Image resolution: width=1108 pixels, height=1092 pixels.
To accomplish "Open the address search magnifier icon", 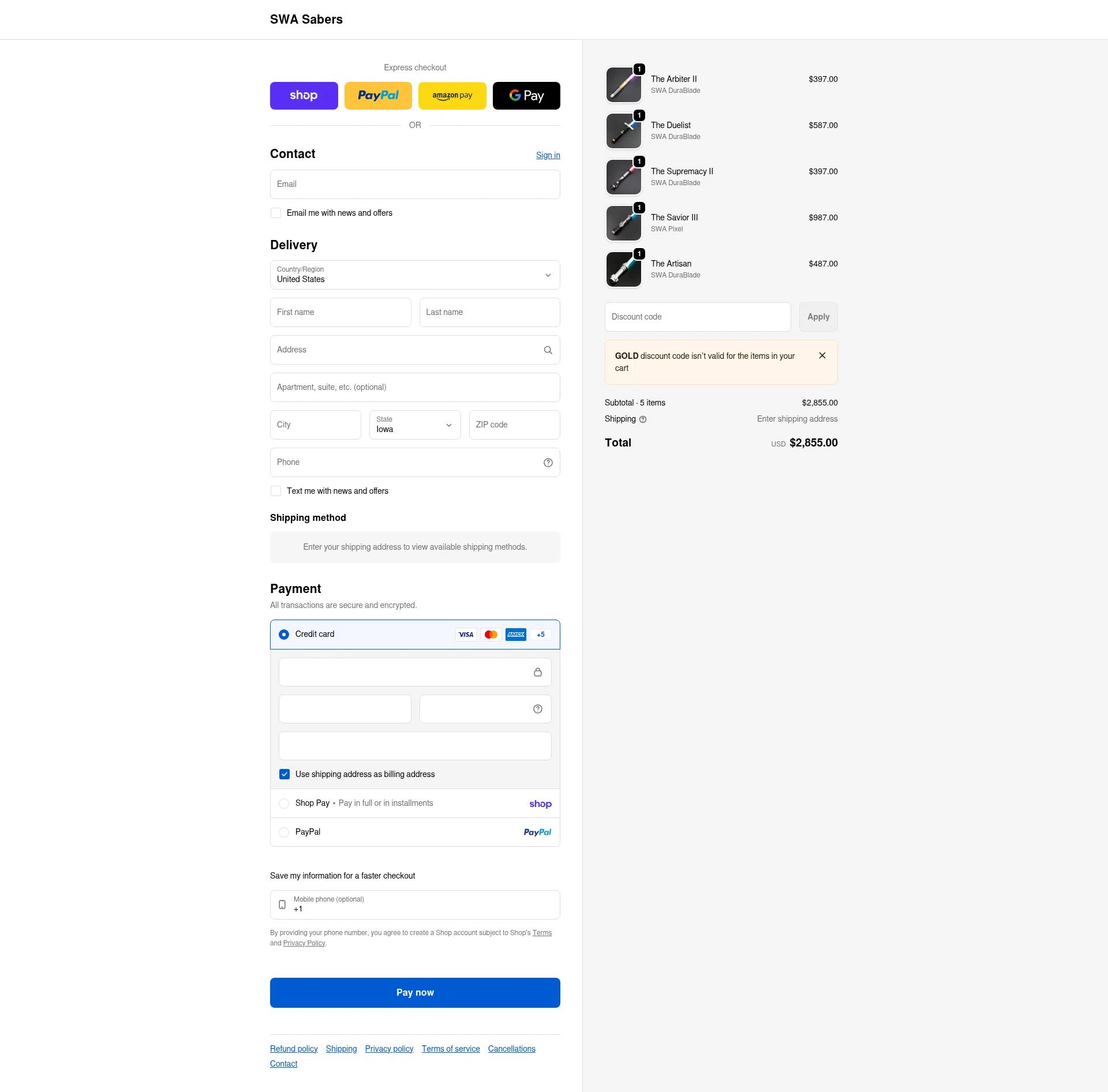I will click(547, 350).
